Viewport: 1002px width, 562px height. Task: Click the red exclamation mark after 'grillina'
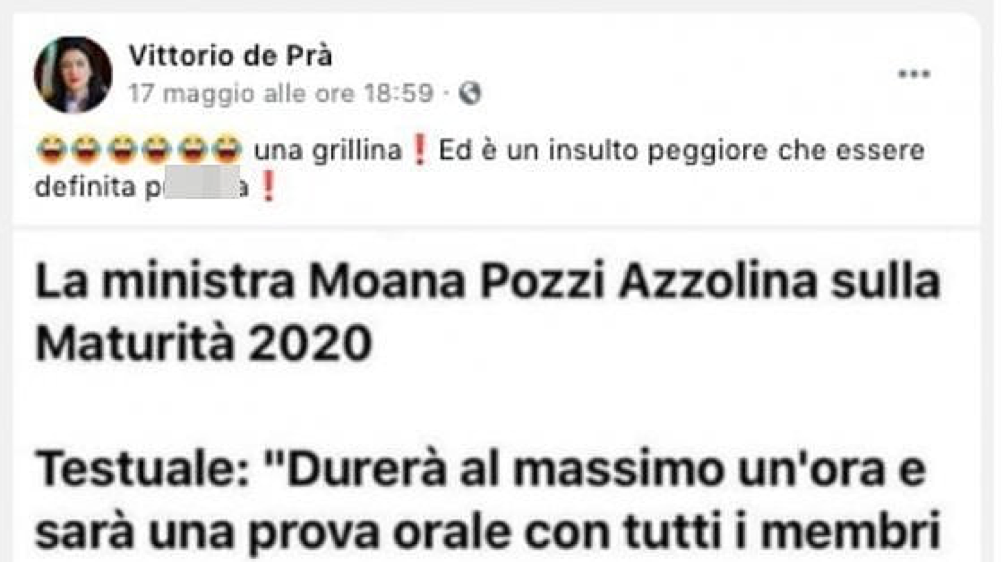[420, 151]
